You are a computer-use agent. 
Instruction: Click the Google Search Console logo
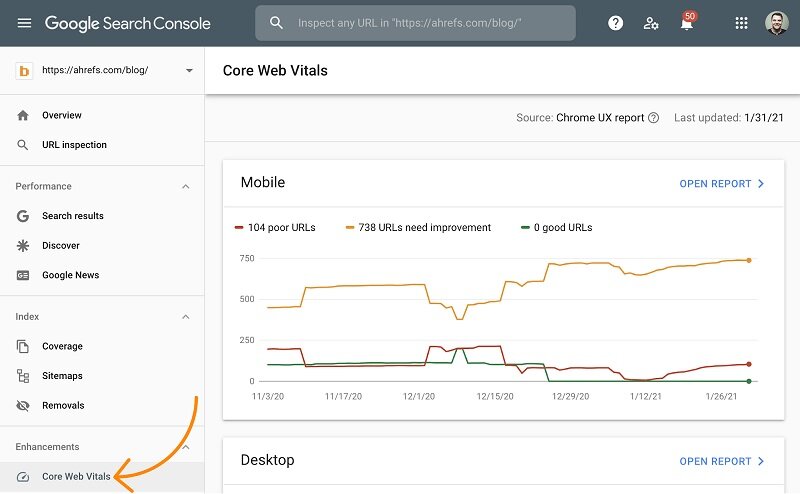point(128,23)
